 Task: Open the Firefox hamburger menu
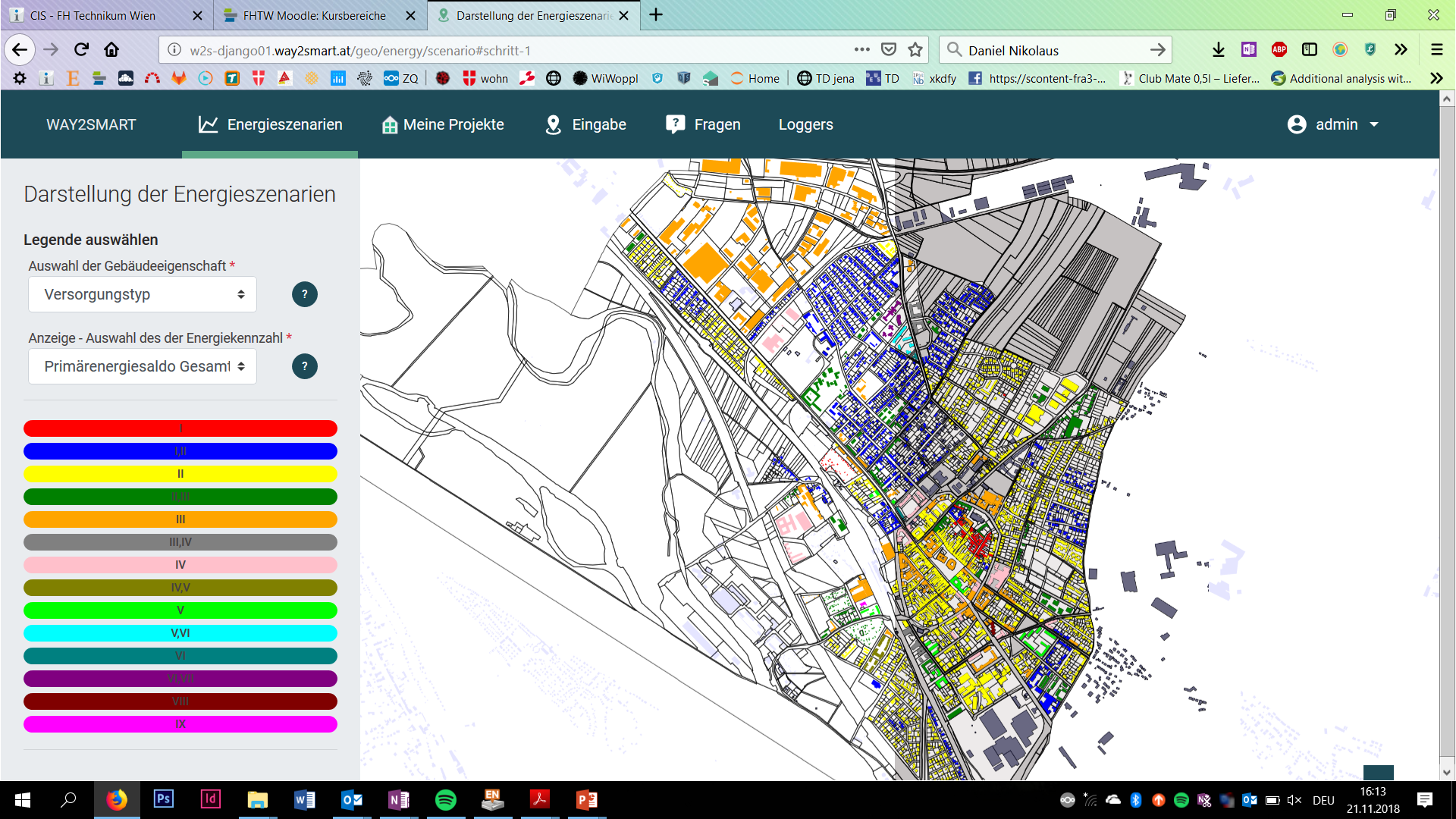point(1436,50)
